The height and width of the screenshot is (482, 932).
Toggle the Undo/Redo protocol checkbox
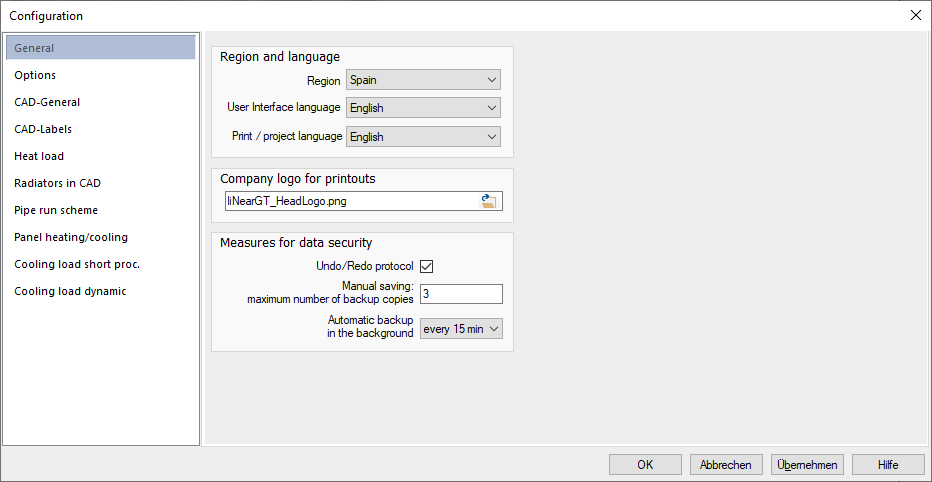click(x=426, y=266)
